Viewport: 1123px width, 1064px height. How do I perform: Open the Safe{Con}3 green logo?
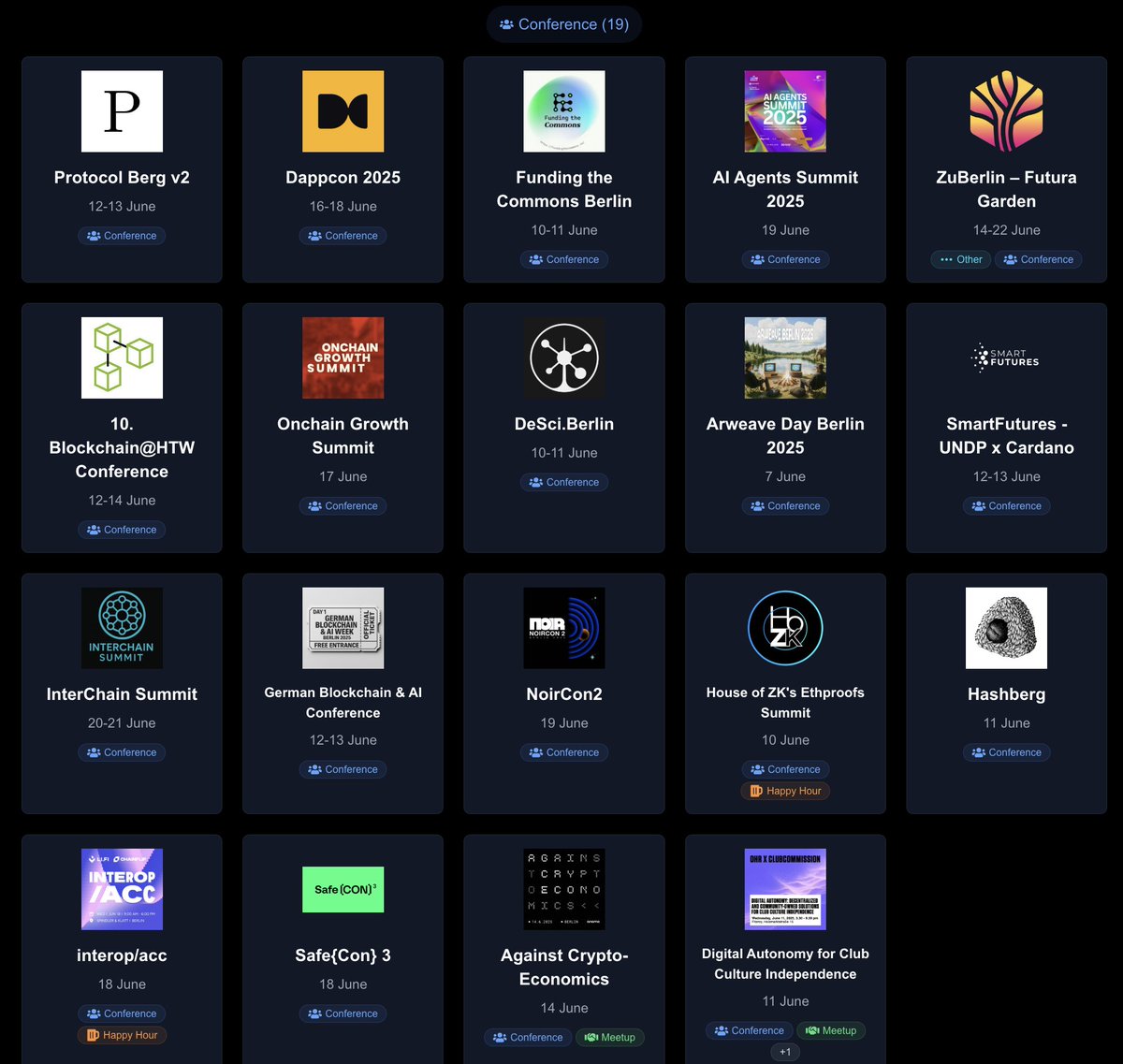(343, 889)
